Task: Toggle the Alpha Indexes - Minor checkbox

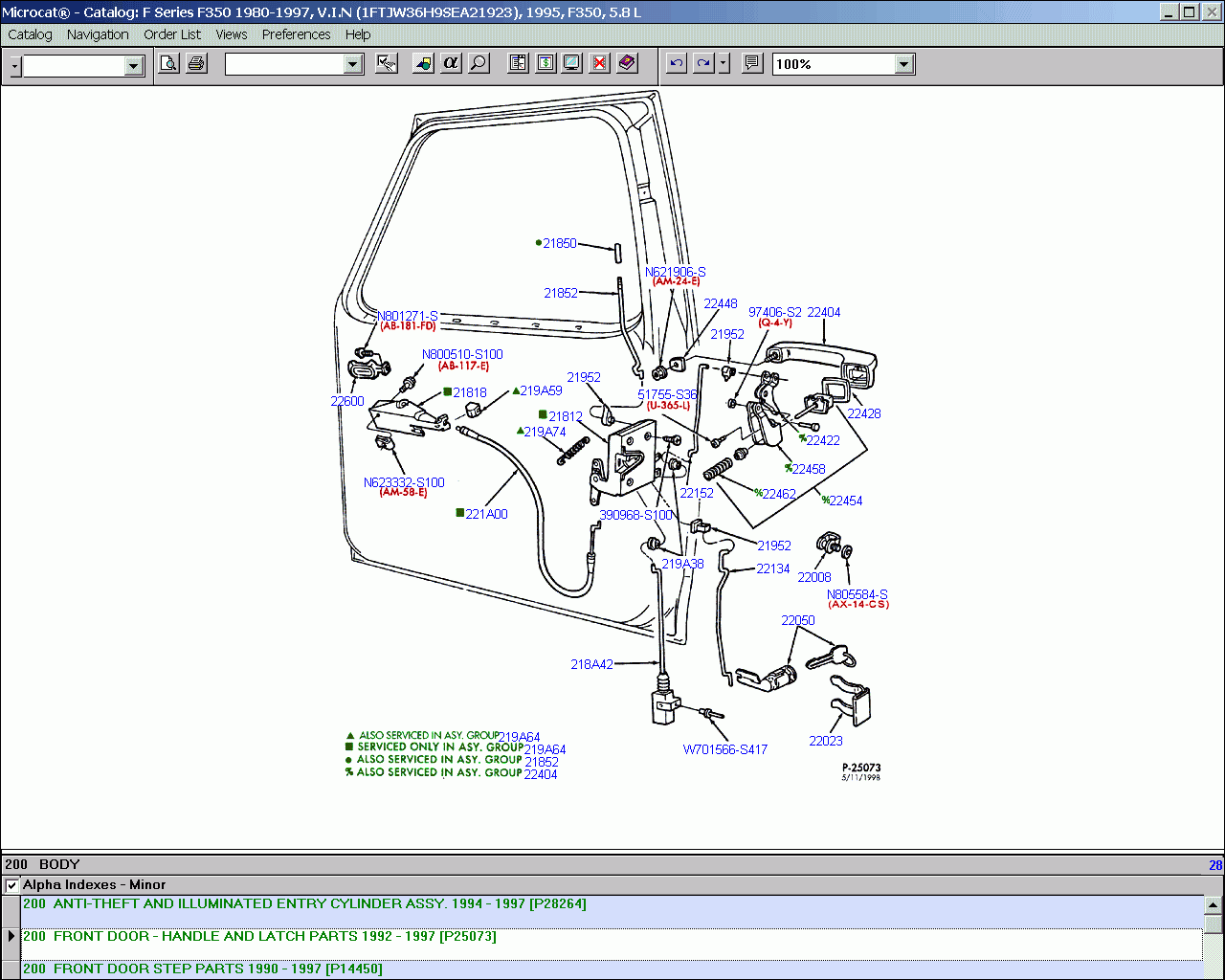Action: click(11, 885)
